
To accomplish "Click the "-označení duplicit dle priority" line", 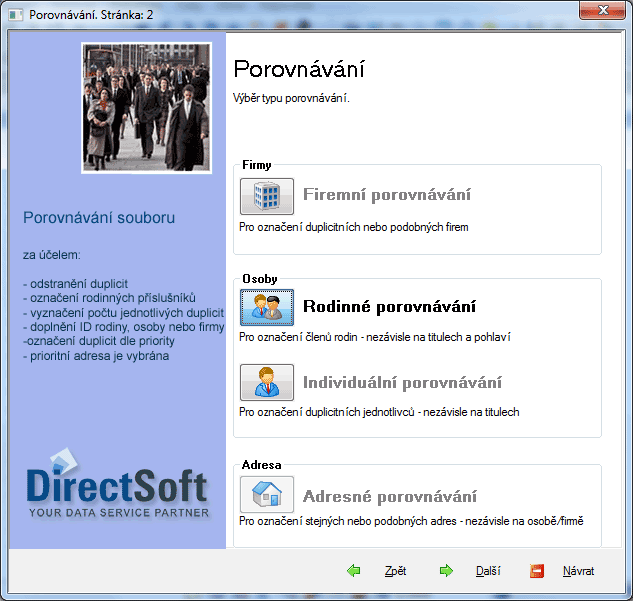I will pos(99,341).
